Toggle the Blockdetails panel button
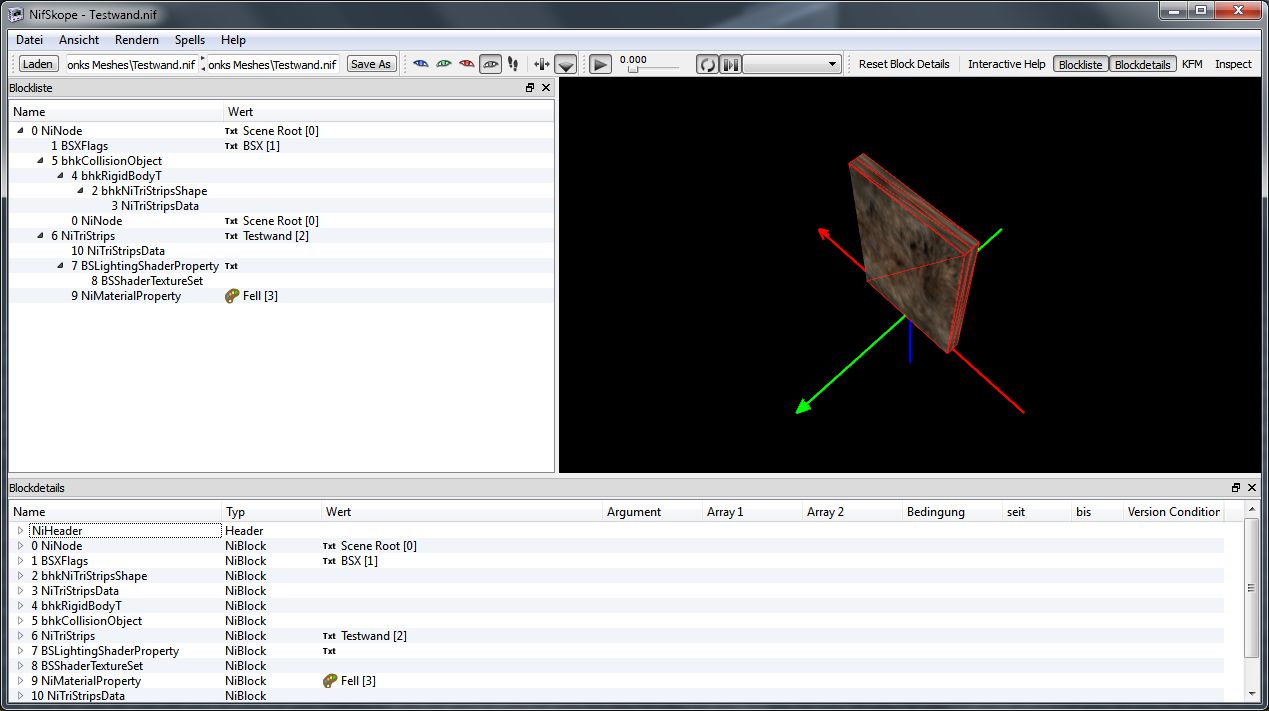1269x711 pixels. tap(1142, 64)
